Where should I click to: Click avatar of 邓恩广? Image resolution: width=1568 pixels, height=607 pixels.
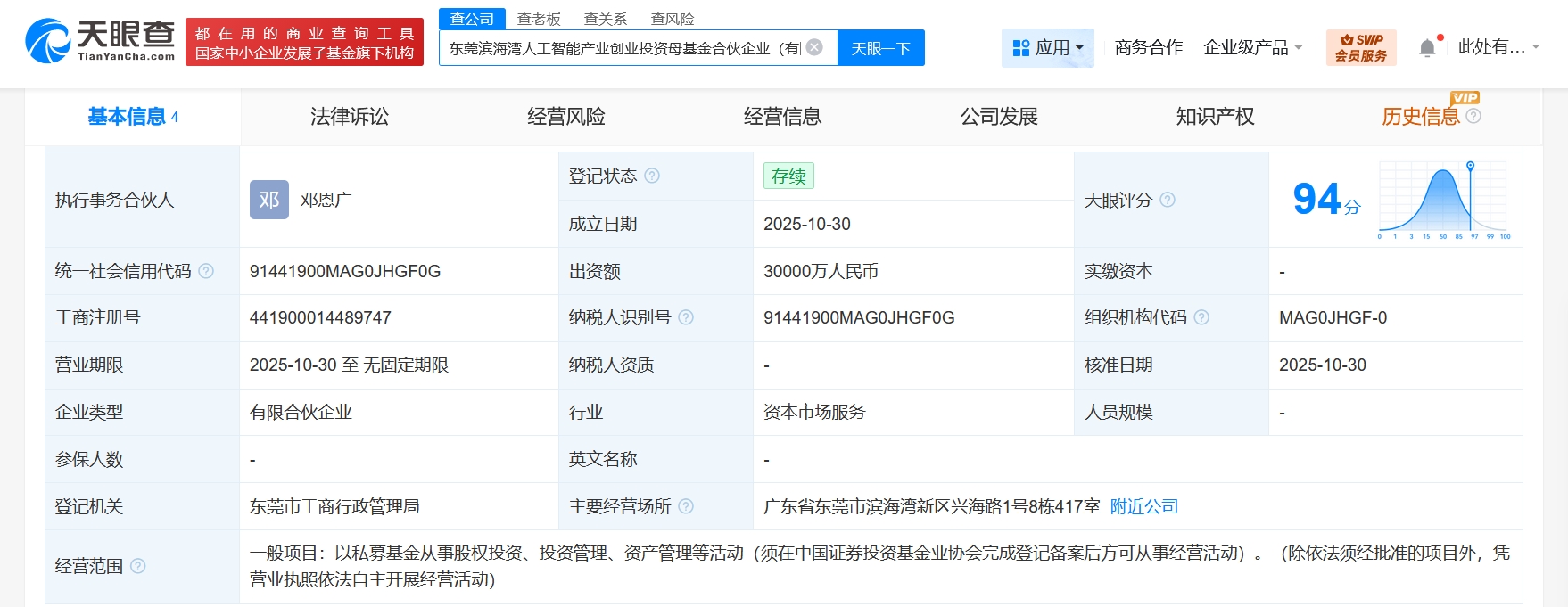click(268, 200)
